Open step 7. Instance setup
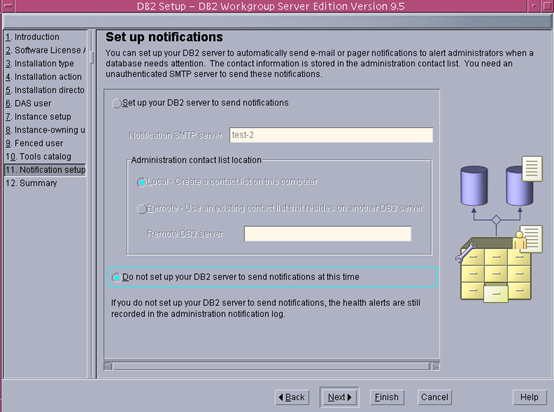Image resolution: width=554 pixels, height=412 pixels. click(x=38, y=117)
